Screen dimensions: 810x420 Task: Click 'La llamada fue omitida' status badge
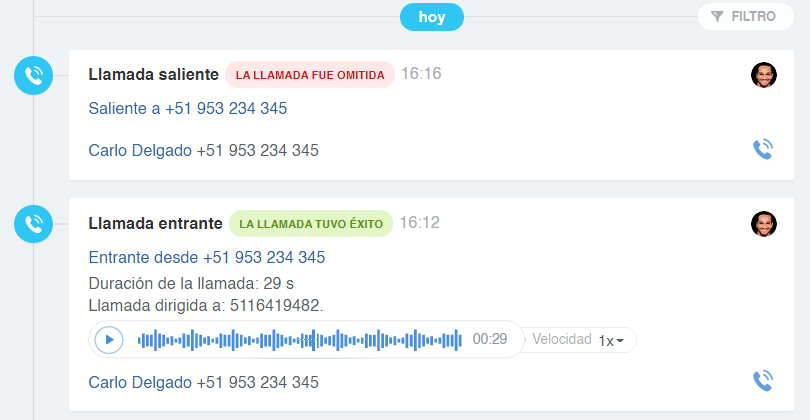310,75
